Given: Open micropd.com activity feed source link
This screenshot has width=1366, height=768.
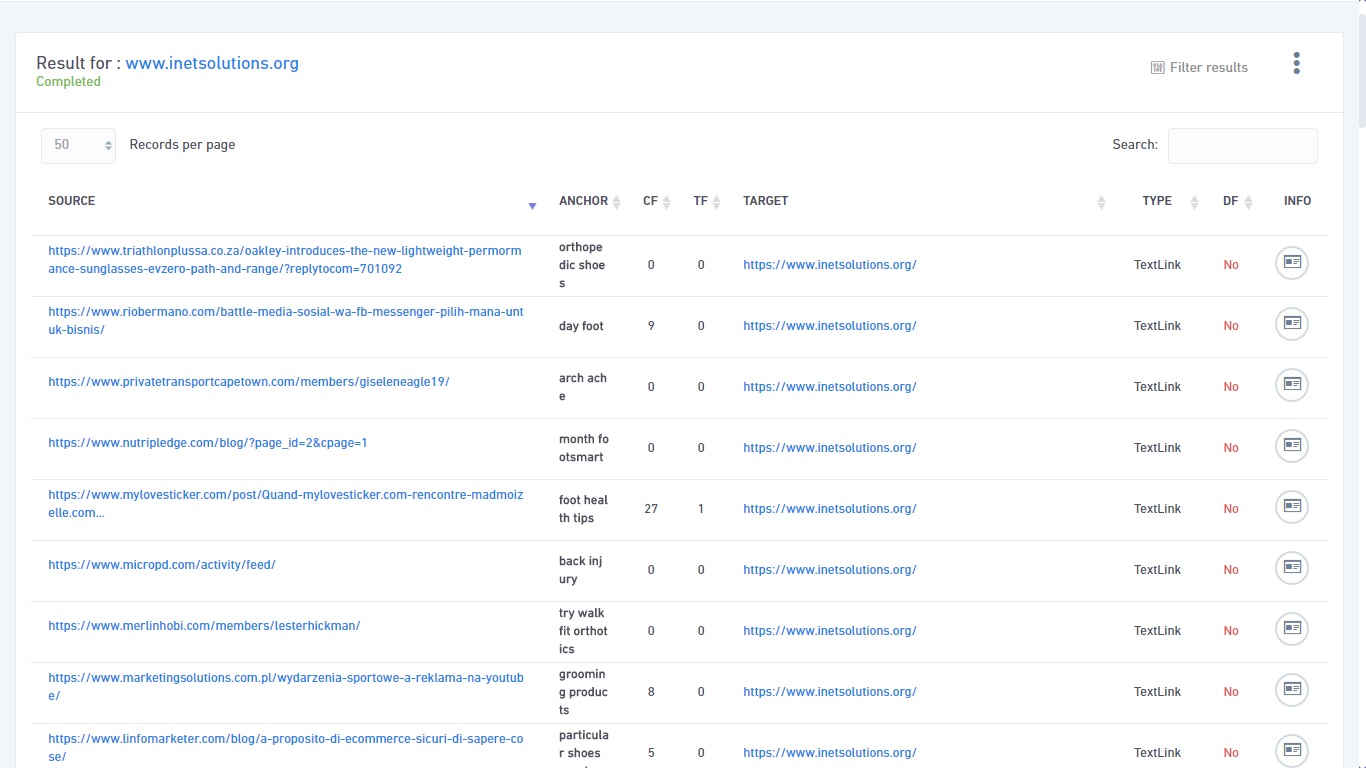Looking at the screenshot, I should pyautogui.click(x=162, y=565).
